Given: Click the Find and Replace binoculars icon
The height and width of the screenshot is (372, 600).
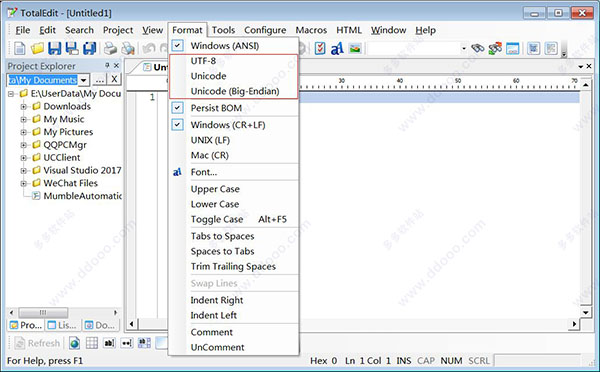Looking at the screenshot, I should (495, 49).
